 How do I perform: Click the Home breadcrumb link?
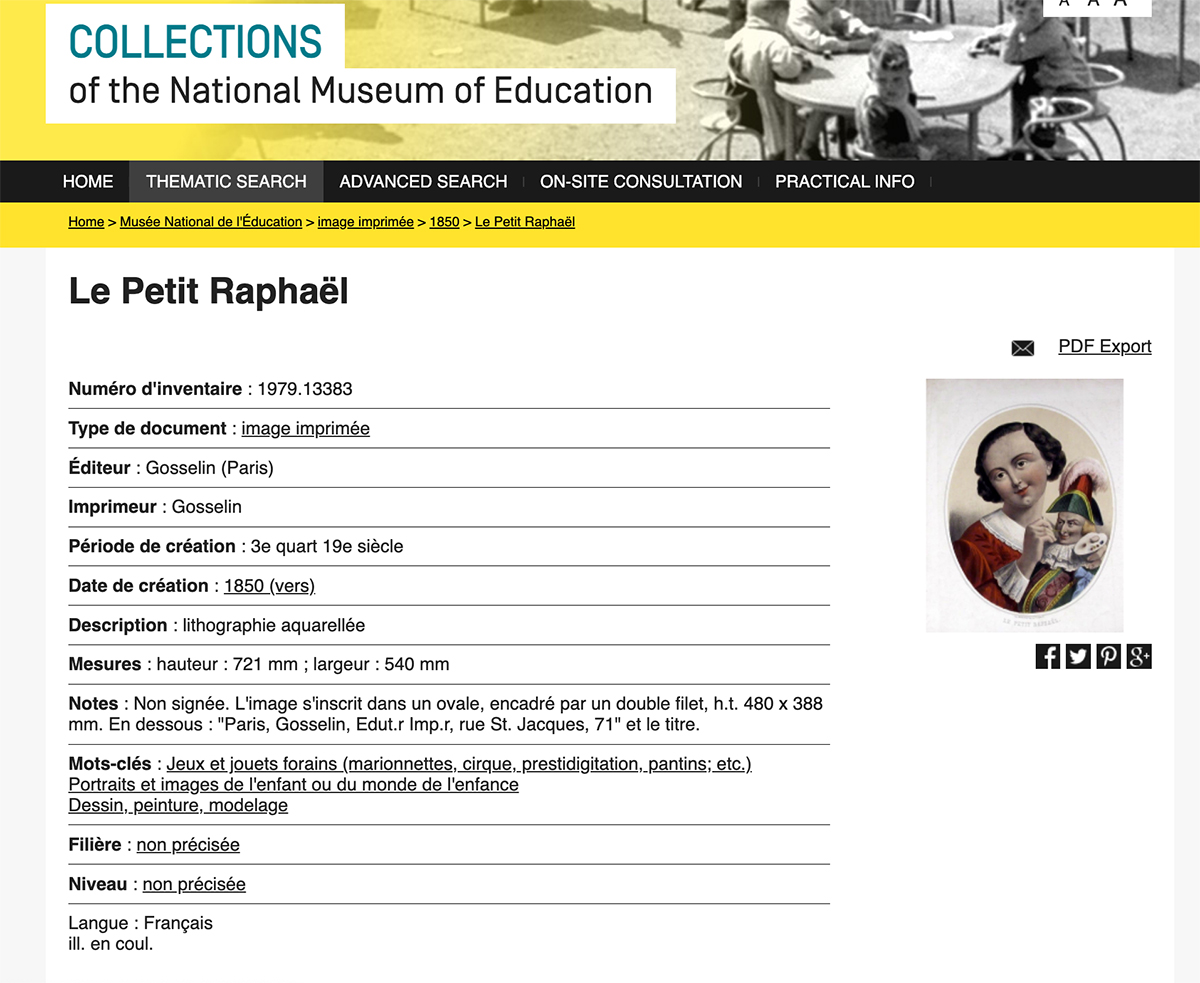tap(86, 222)
